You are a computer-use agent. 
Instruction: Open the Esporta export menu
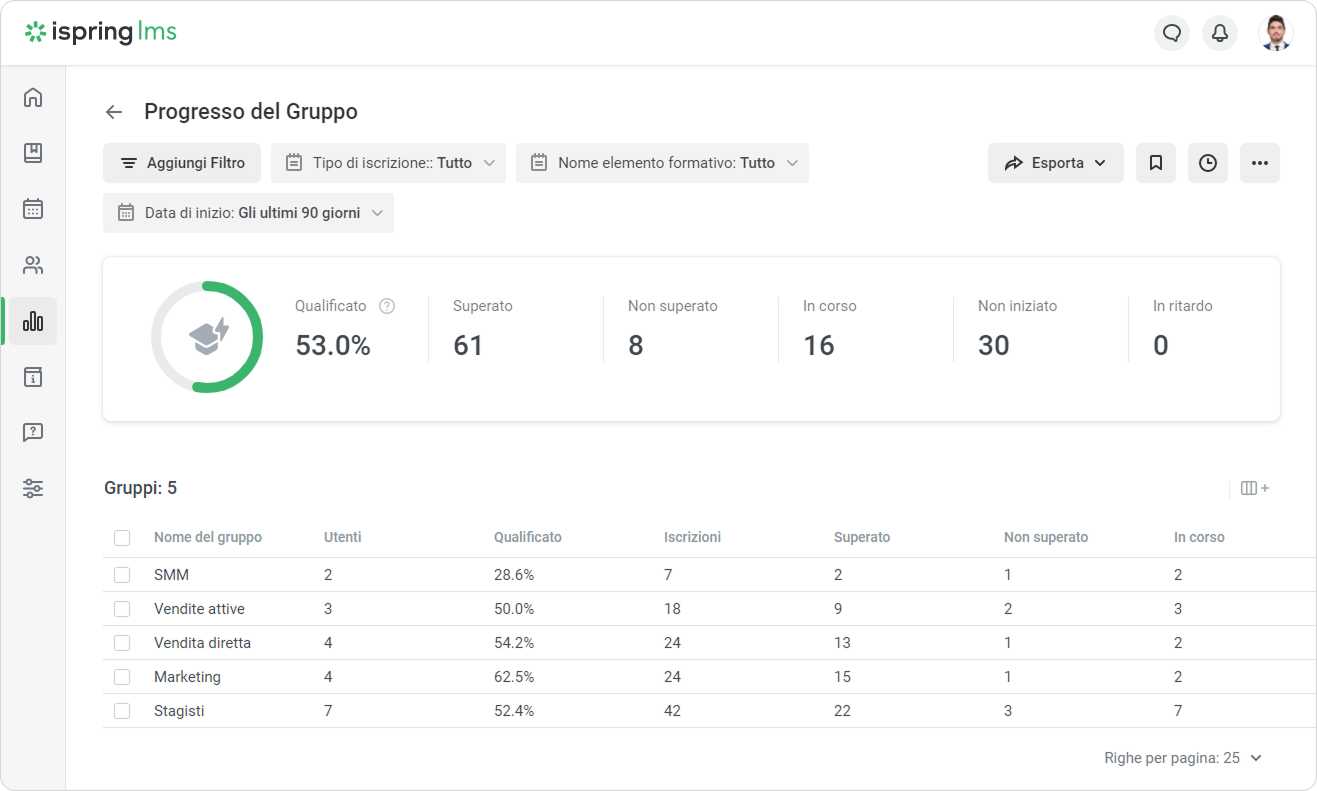[x=1055, y=163]
